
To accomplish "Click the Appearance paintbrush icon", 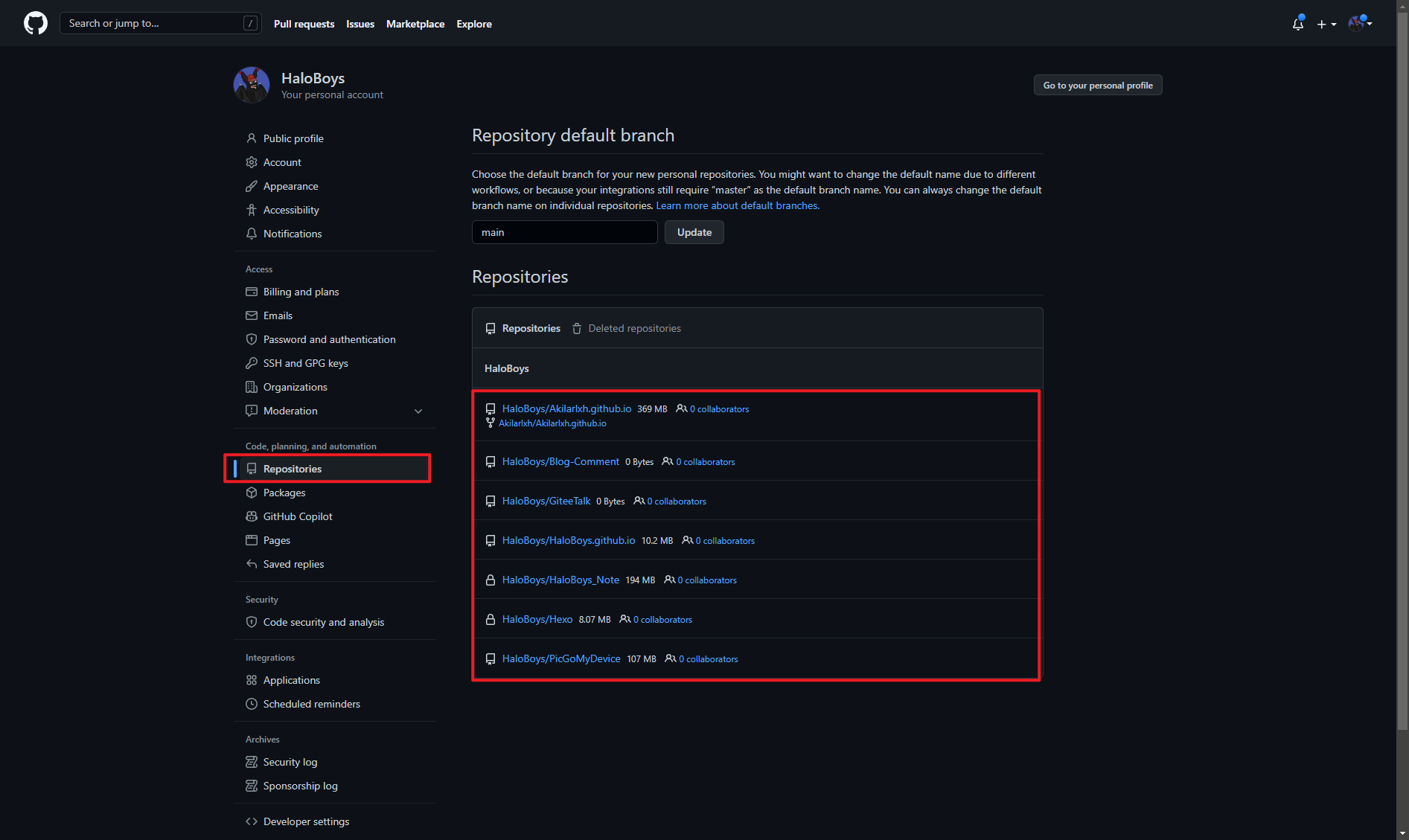I will [252, 186].
